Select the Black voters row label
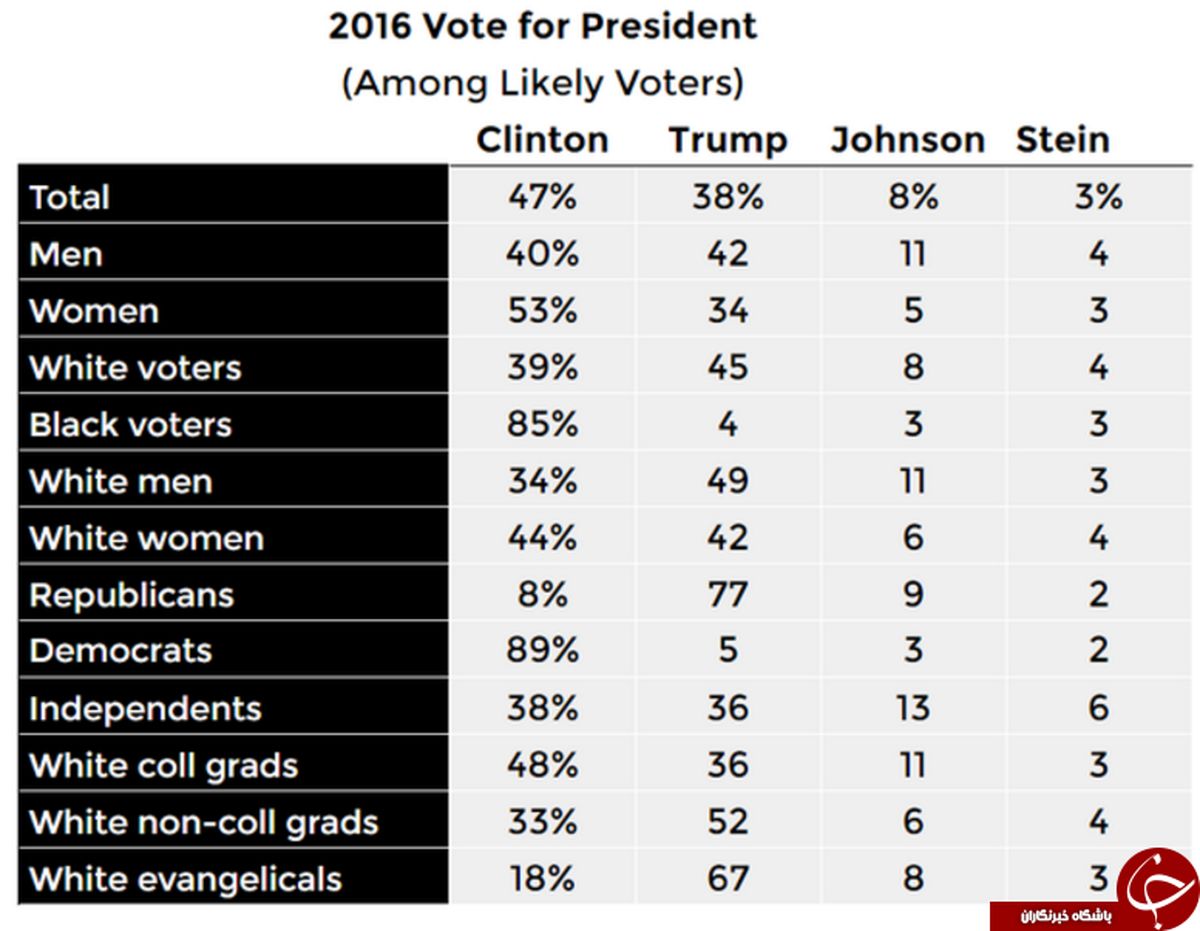1200x931 pixels. click(x=130, y=425)
